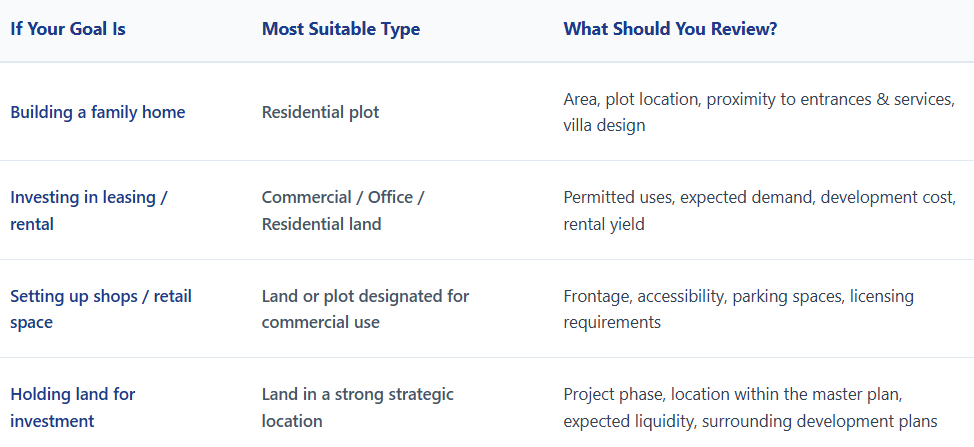Click the 'What Should You Review?' header
Viewport: 974px width, 447px height.
tap(670, 29)
